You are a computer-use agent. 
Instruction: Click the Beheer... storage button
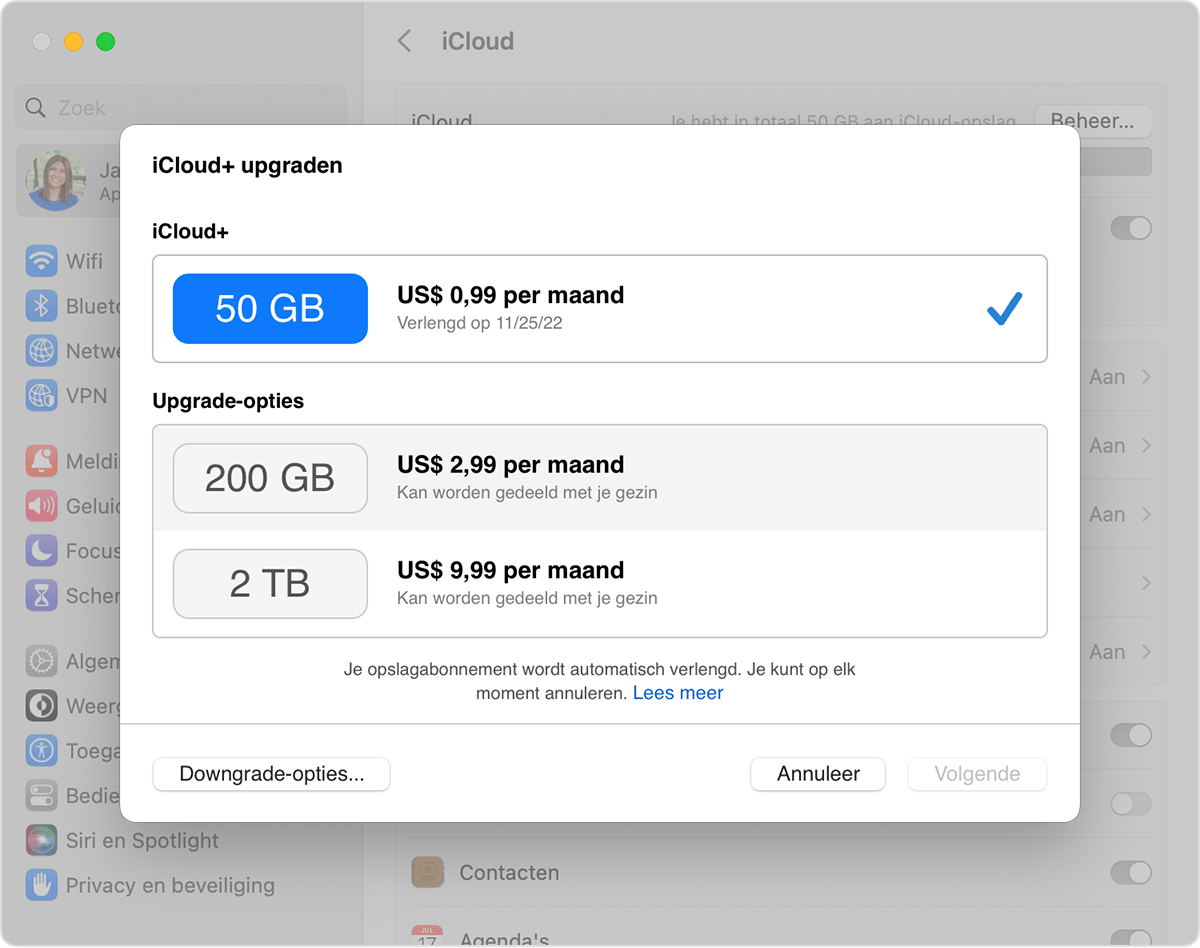1092,121
